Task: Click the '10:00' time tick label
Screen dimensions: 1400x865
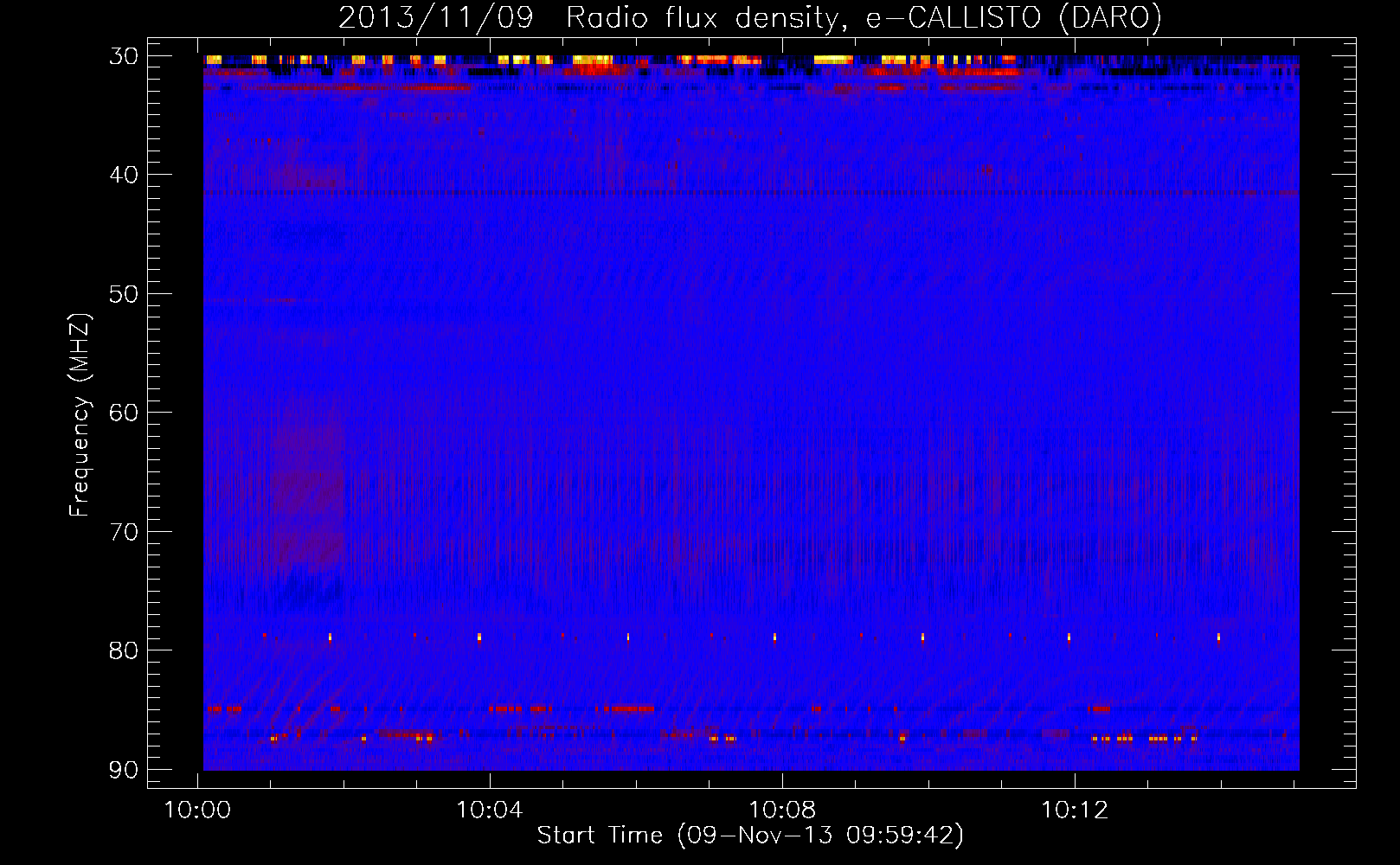Action: [197, 811]
